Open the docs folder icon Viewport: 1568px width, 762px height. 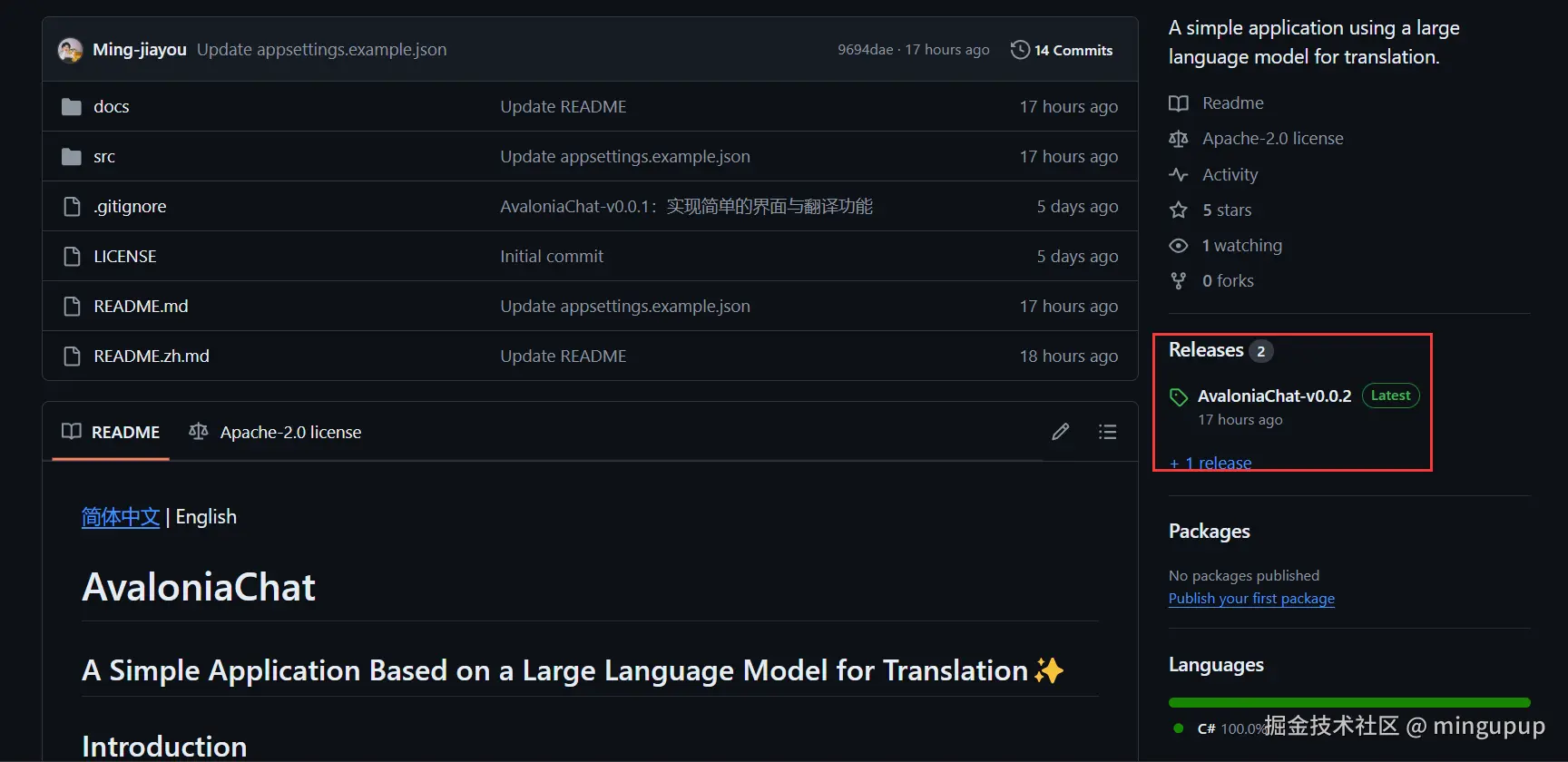pyautogui.click(x=72, y=107)
